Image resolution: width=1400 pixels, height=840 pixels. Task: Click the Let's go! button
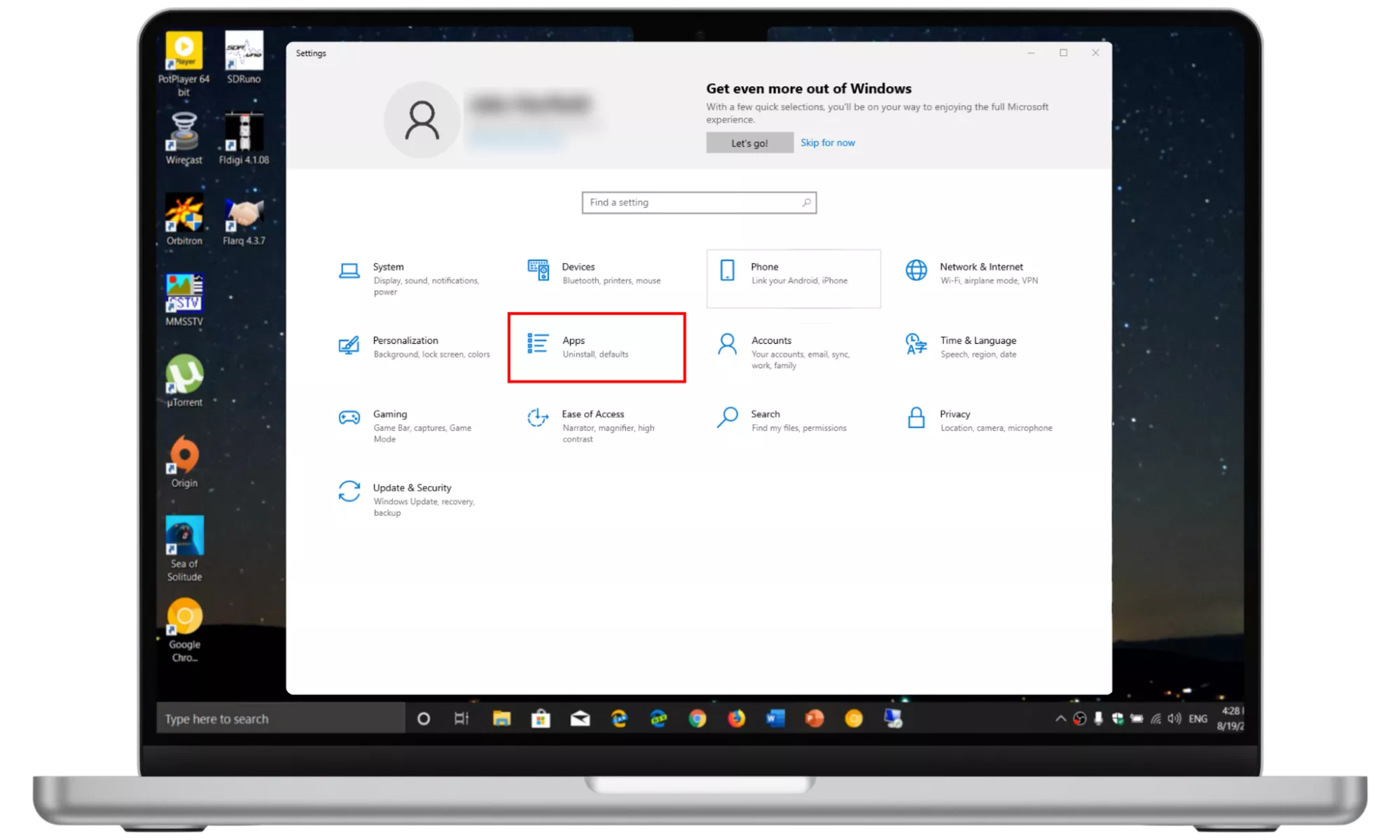pyautogui.click(x=749, y=143)
